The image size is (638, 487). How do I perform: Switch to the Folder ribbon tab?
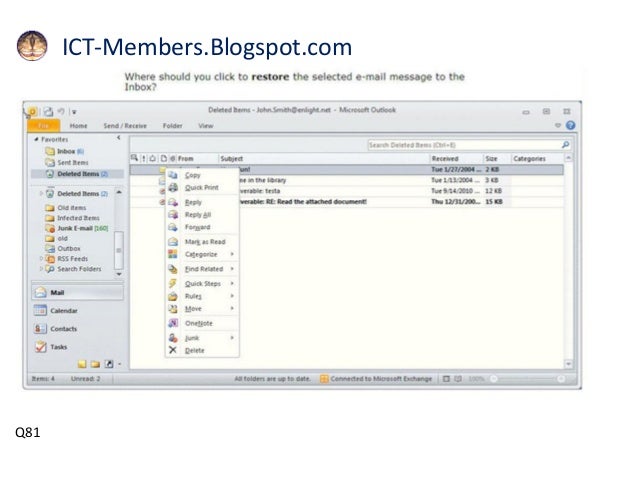click(x=173, y=126)
